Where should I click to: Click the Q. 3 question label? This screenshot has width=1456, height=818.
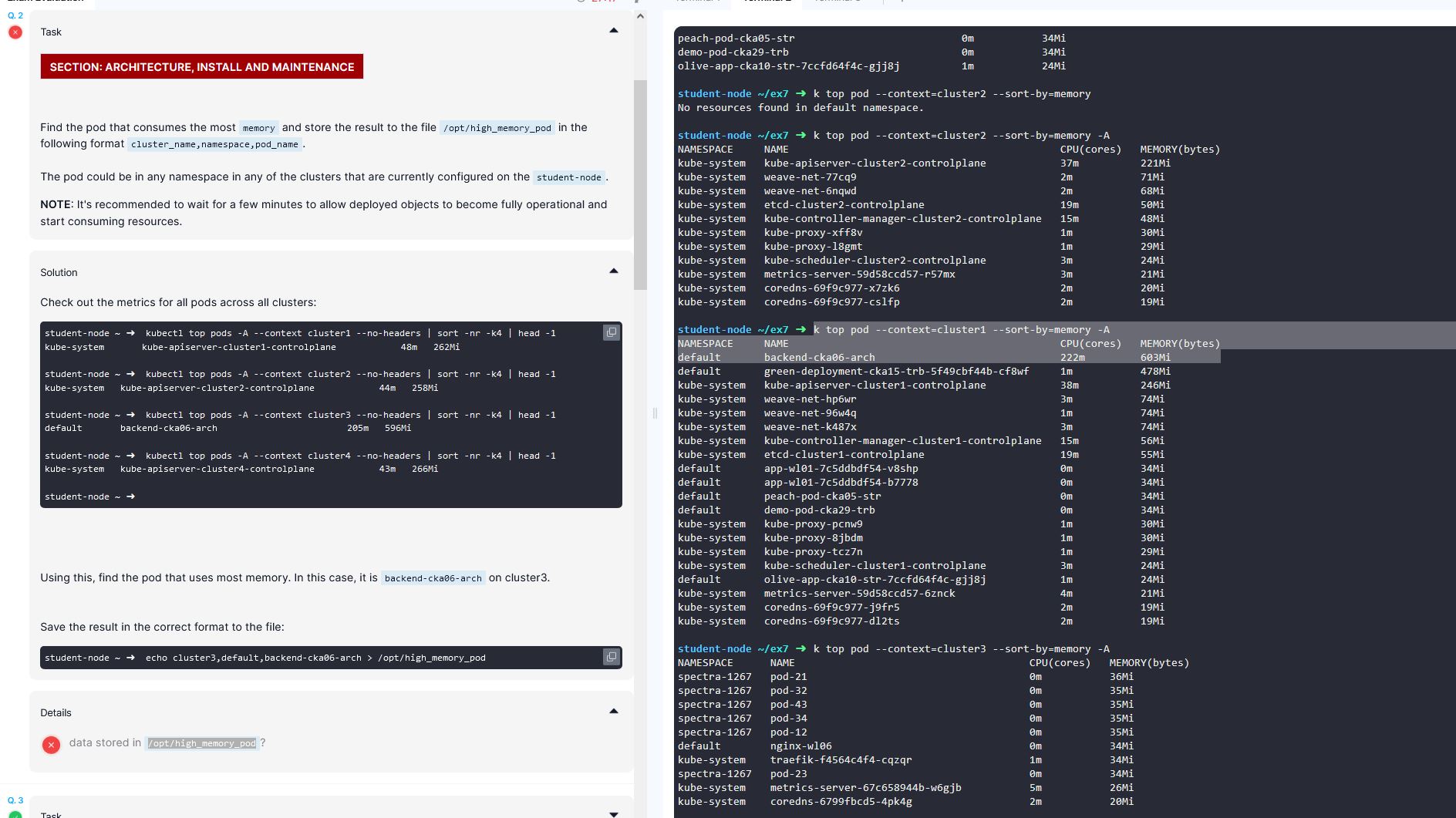click(15, 800)
